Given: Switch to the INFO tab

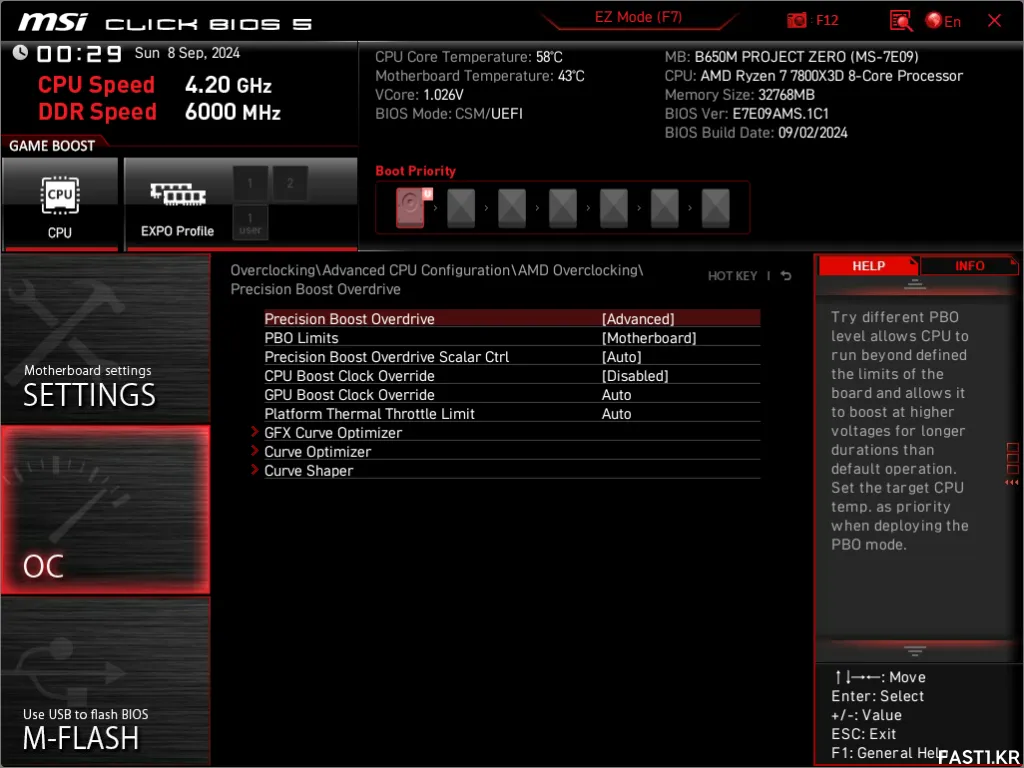Looking at the screenshot, I should [x=969, y=266].
